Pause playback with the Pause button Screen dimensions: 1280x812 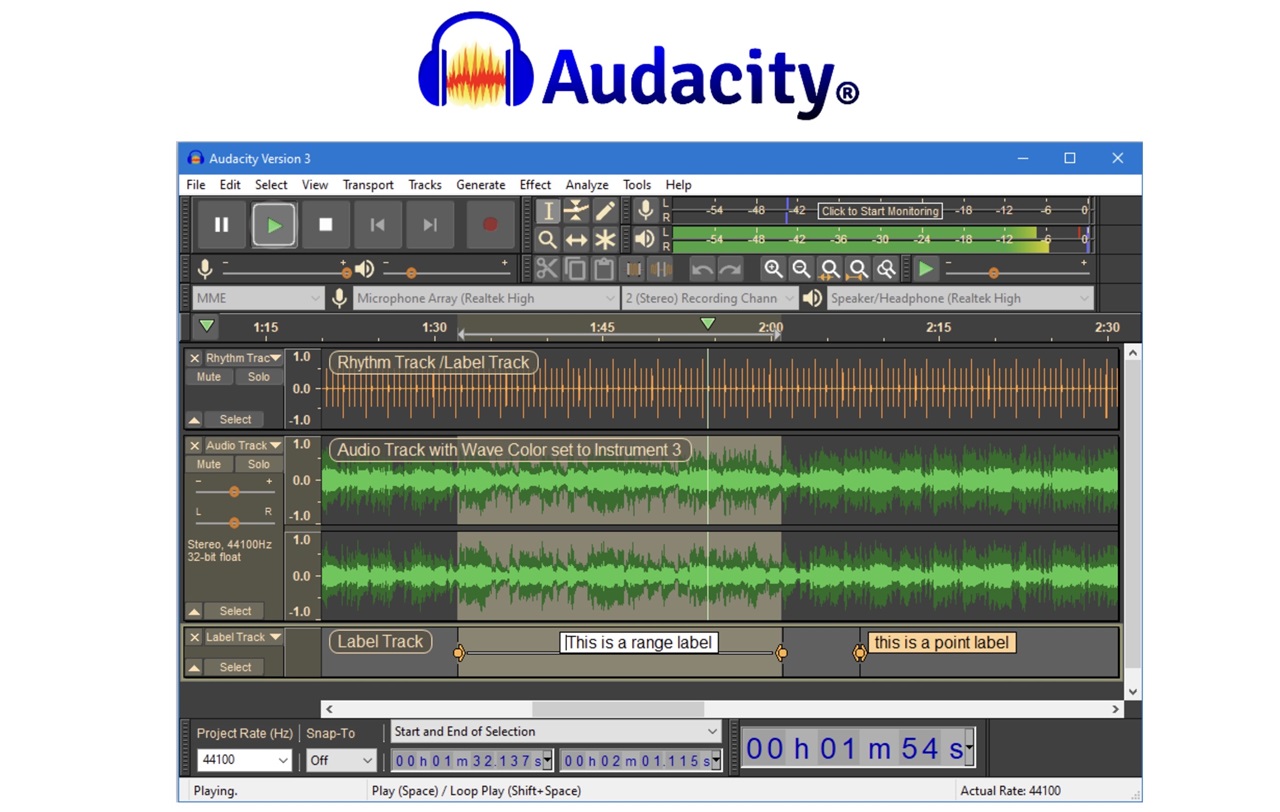[221, 225]
